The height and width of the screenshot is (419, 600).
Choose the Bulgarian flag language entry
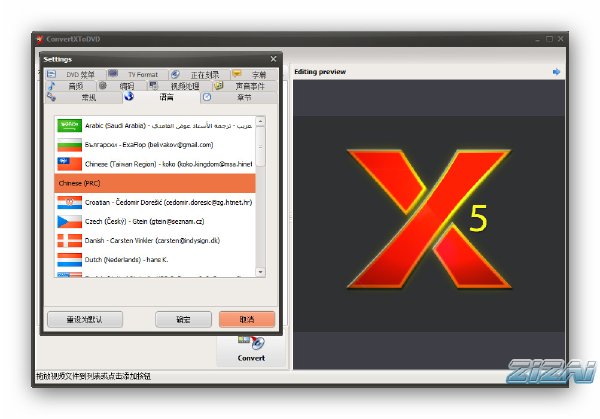click(x=155, y=145)
